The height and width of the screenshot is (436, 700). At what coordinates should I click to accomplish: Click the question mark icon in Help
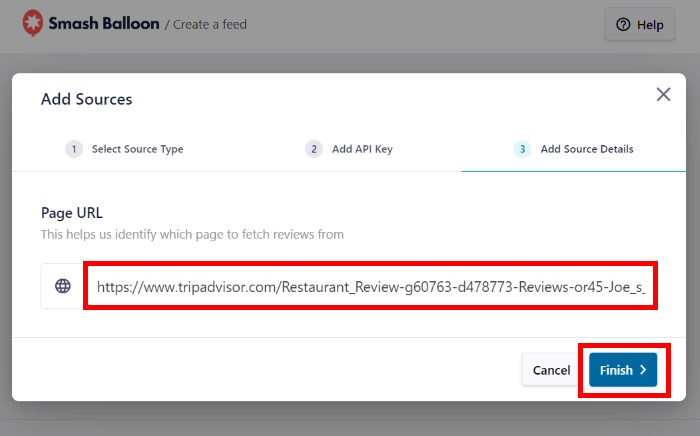point(623,25)
